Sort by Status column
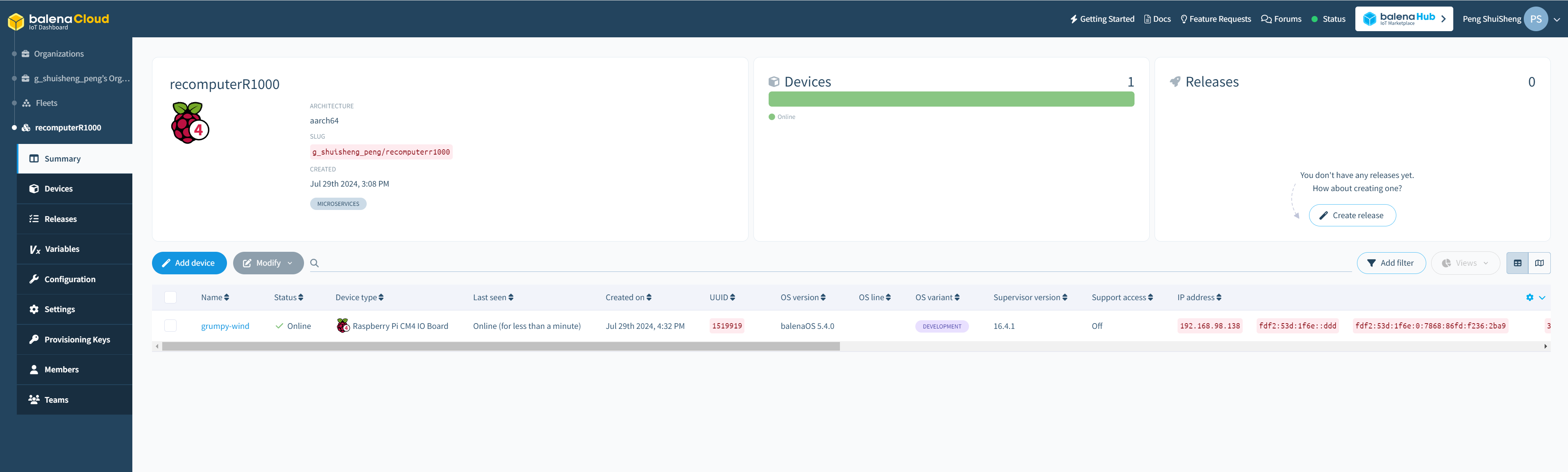This screenshot has width=1568, height=472. pos(288,298)
